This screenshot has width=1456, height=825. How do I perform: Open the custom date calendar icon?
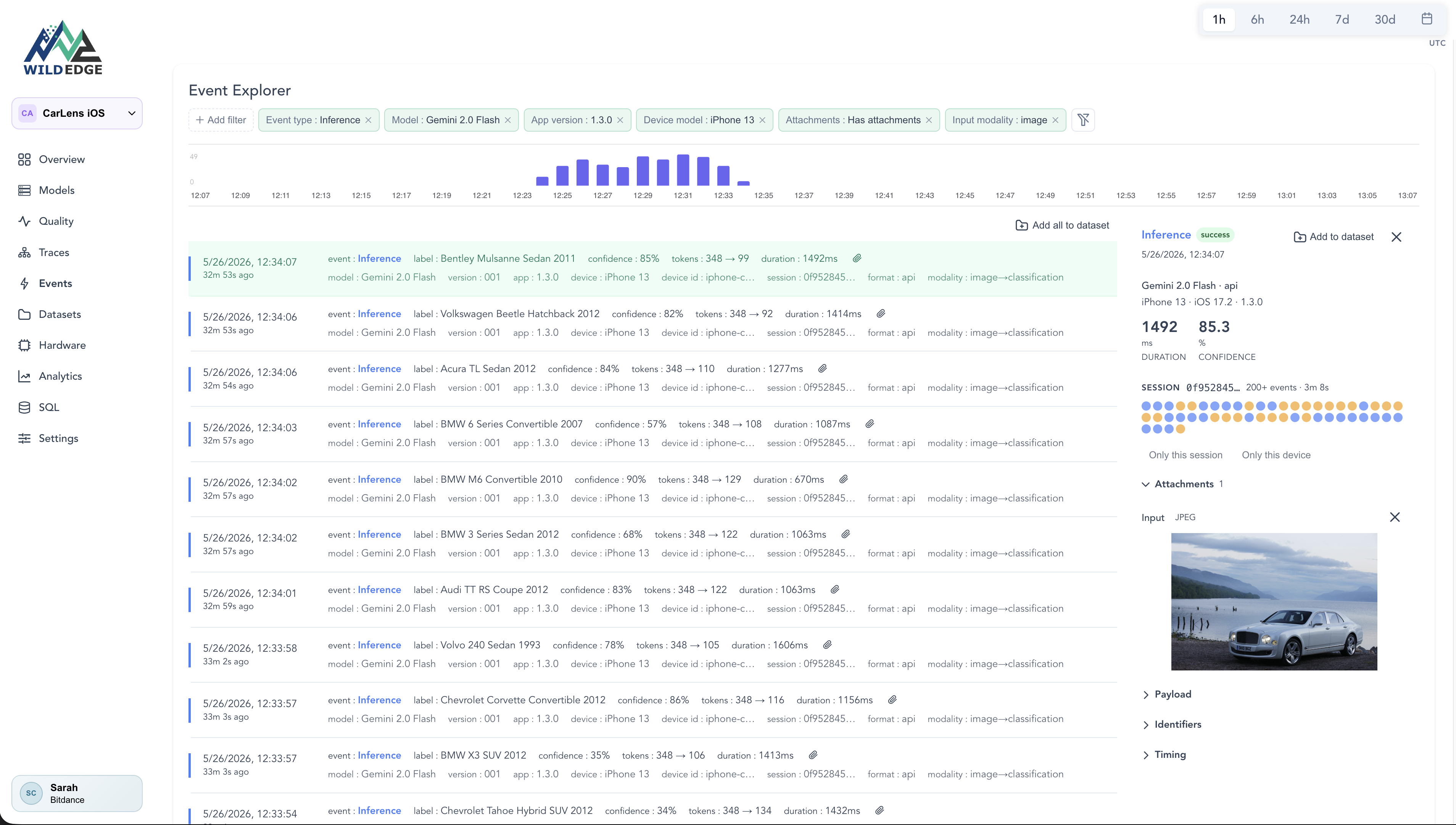[x=1427, y=19]
